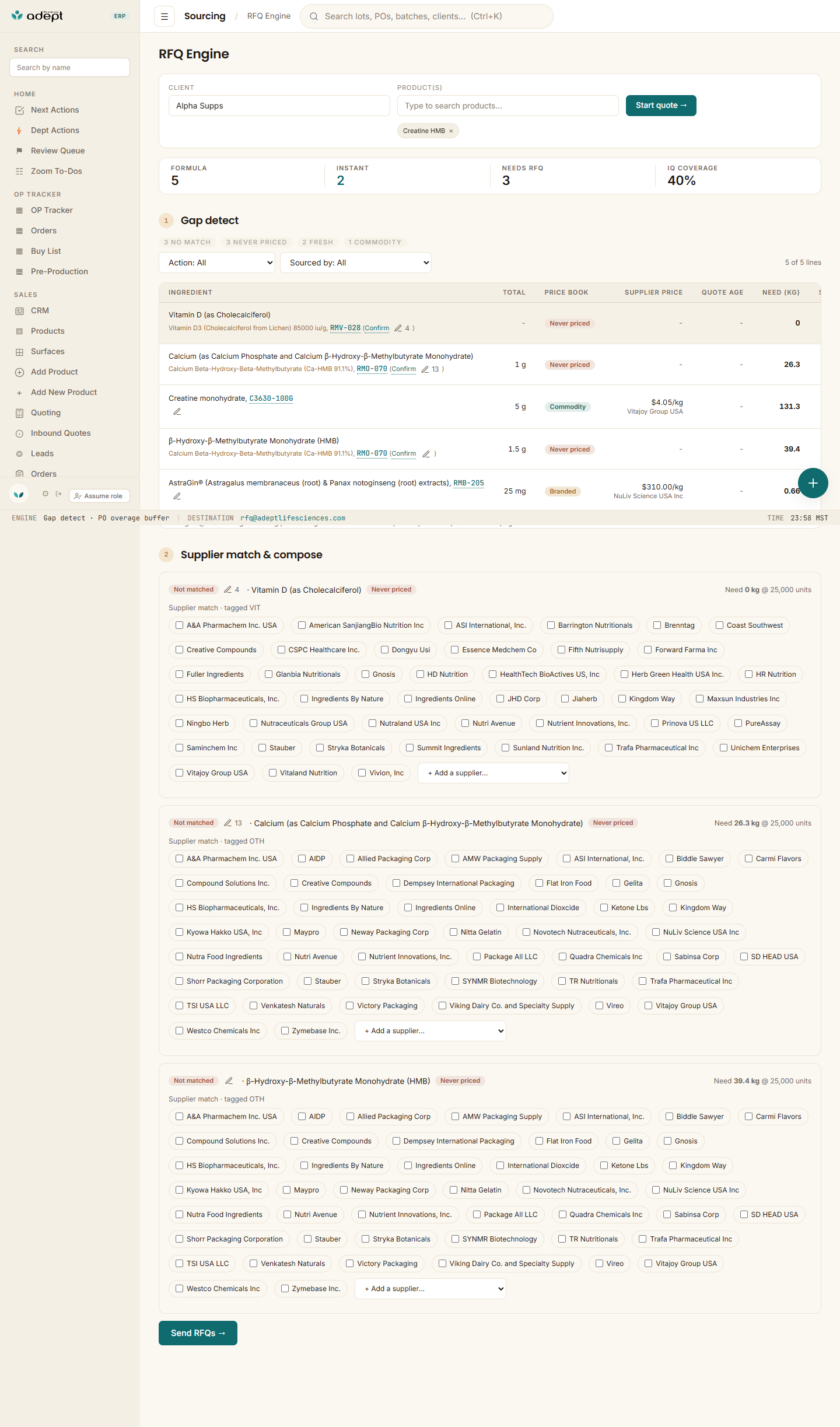Tick Summit Ingredients checkbox
Screen dimensions: 840x1427
coord(410,748)
